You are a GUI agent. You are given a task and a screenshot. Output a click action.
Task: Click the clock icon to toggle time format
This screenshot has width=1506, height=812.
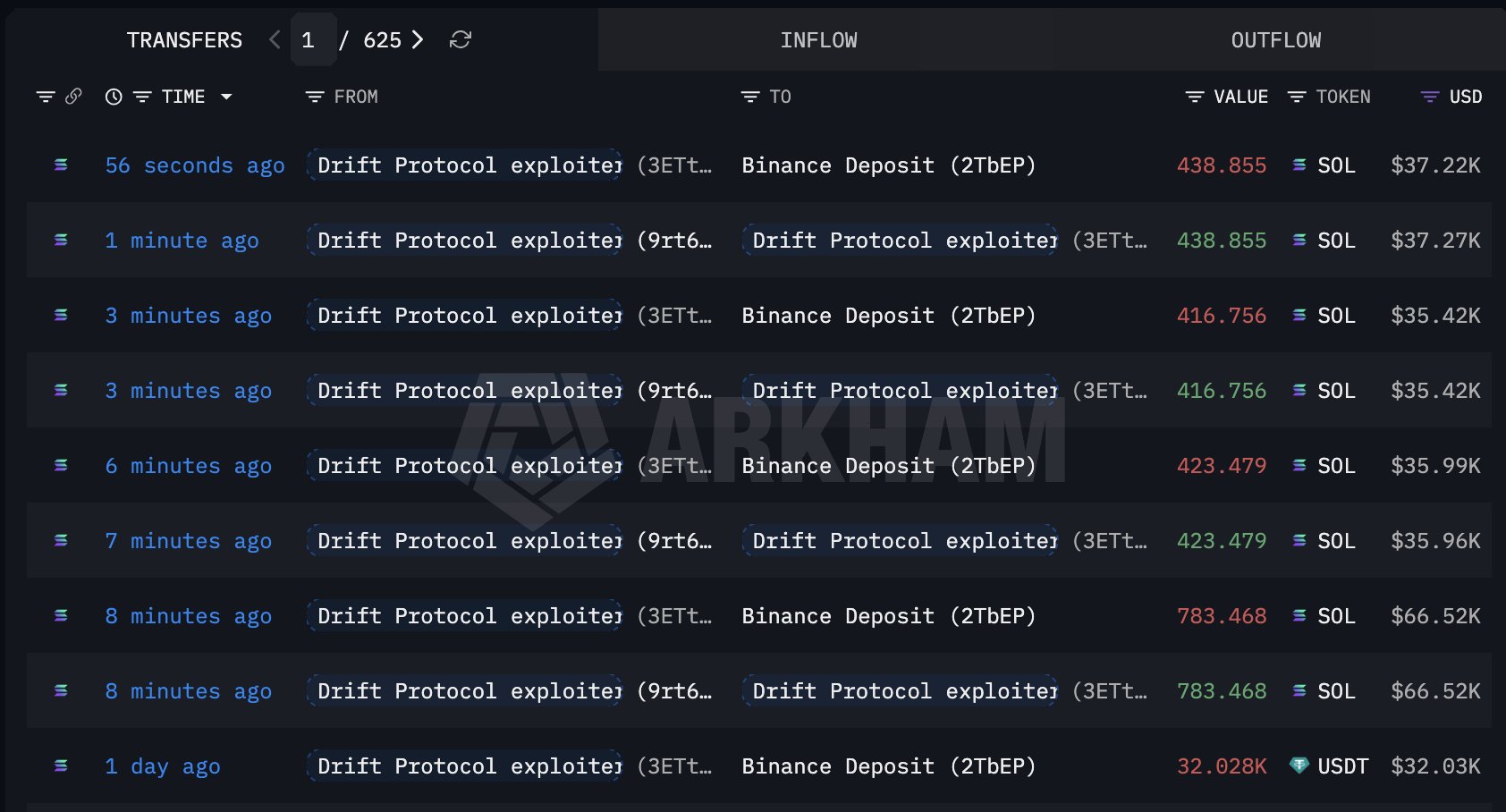pyautogui.click(x=114, y=97)
